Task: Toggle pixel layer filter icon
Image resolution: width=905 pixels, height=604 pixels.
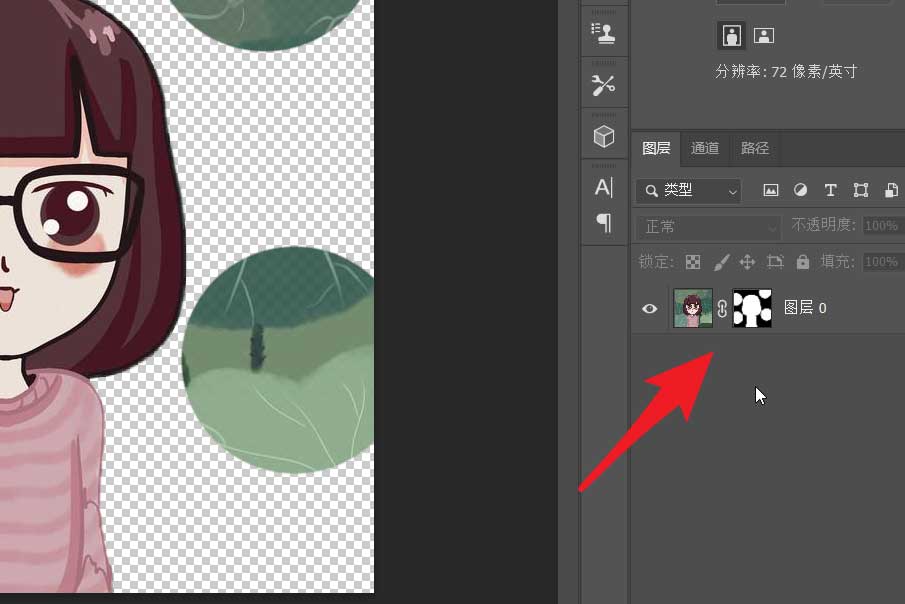Action: coord(771,190)
